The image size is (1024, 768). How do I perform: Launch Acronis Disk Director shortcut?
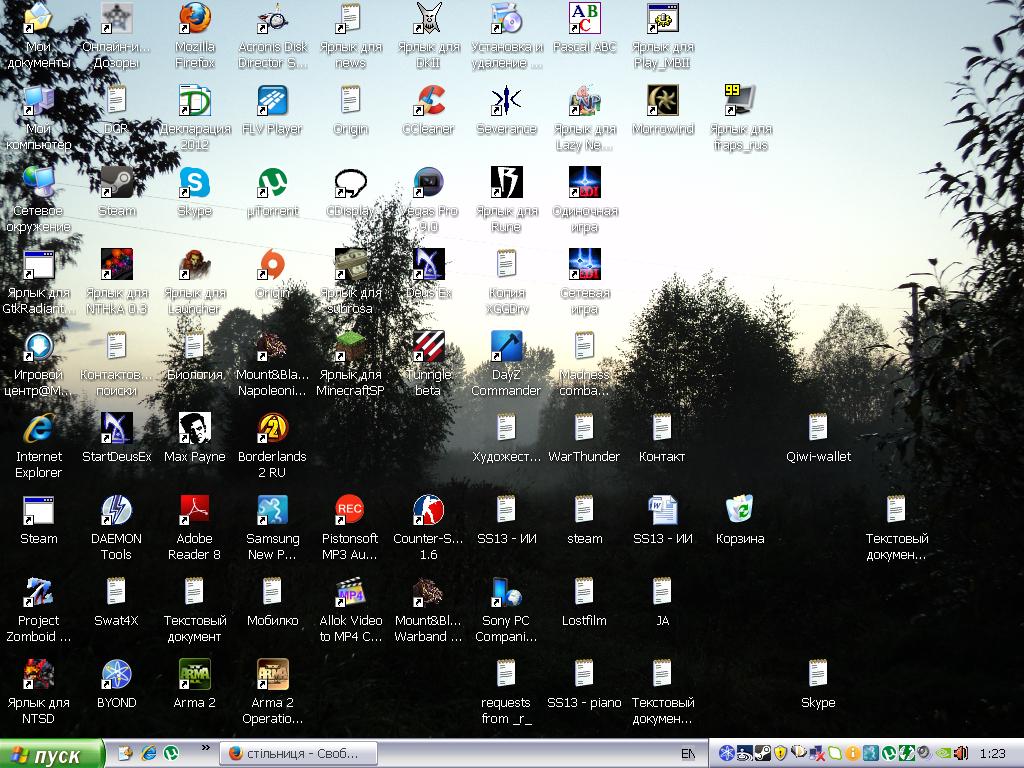(x=273, y=36)
